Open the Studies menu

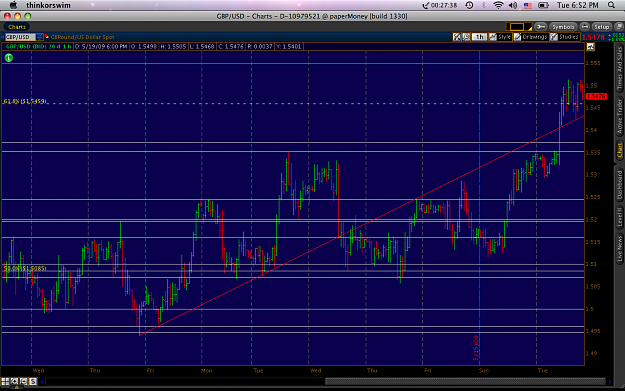point(564,37)
